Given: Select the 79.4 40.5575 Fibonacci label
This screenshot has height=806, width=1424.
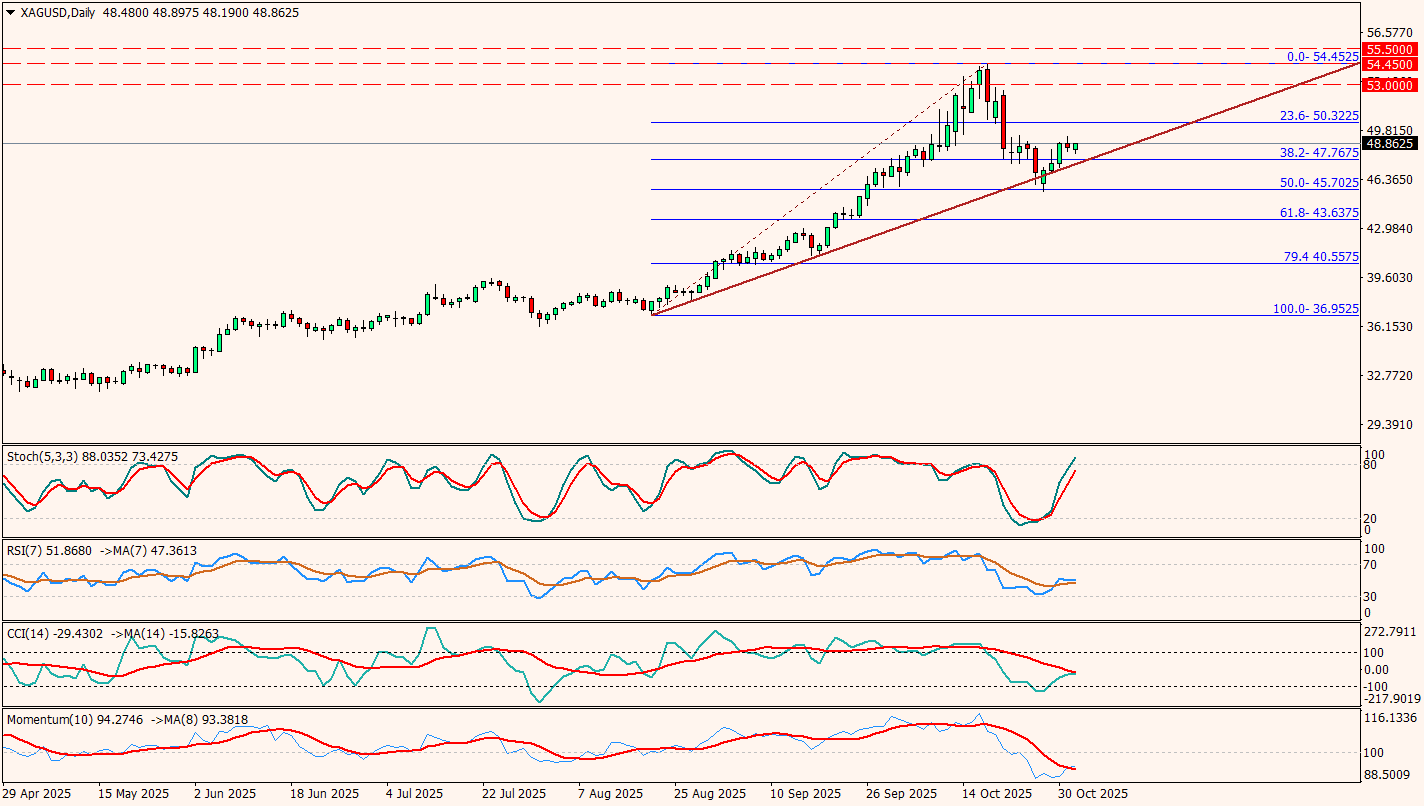Looking at the screenshot, I should click(1320, 257).
